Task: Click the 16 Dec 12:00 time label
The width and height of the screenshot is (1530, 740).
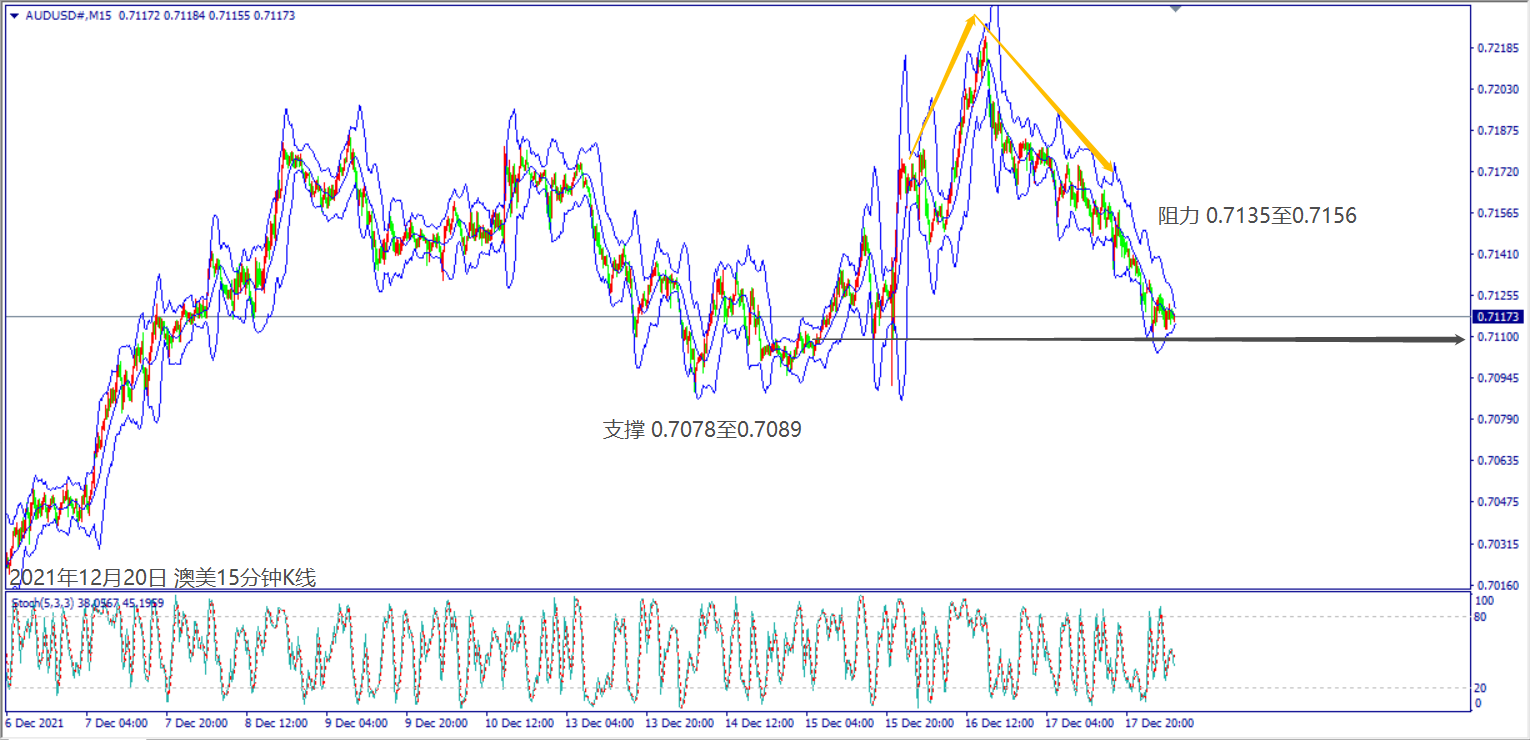Action: [x=998, y=723]
